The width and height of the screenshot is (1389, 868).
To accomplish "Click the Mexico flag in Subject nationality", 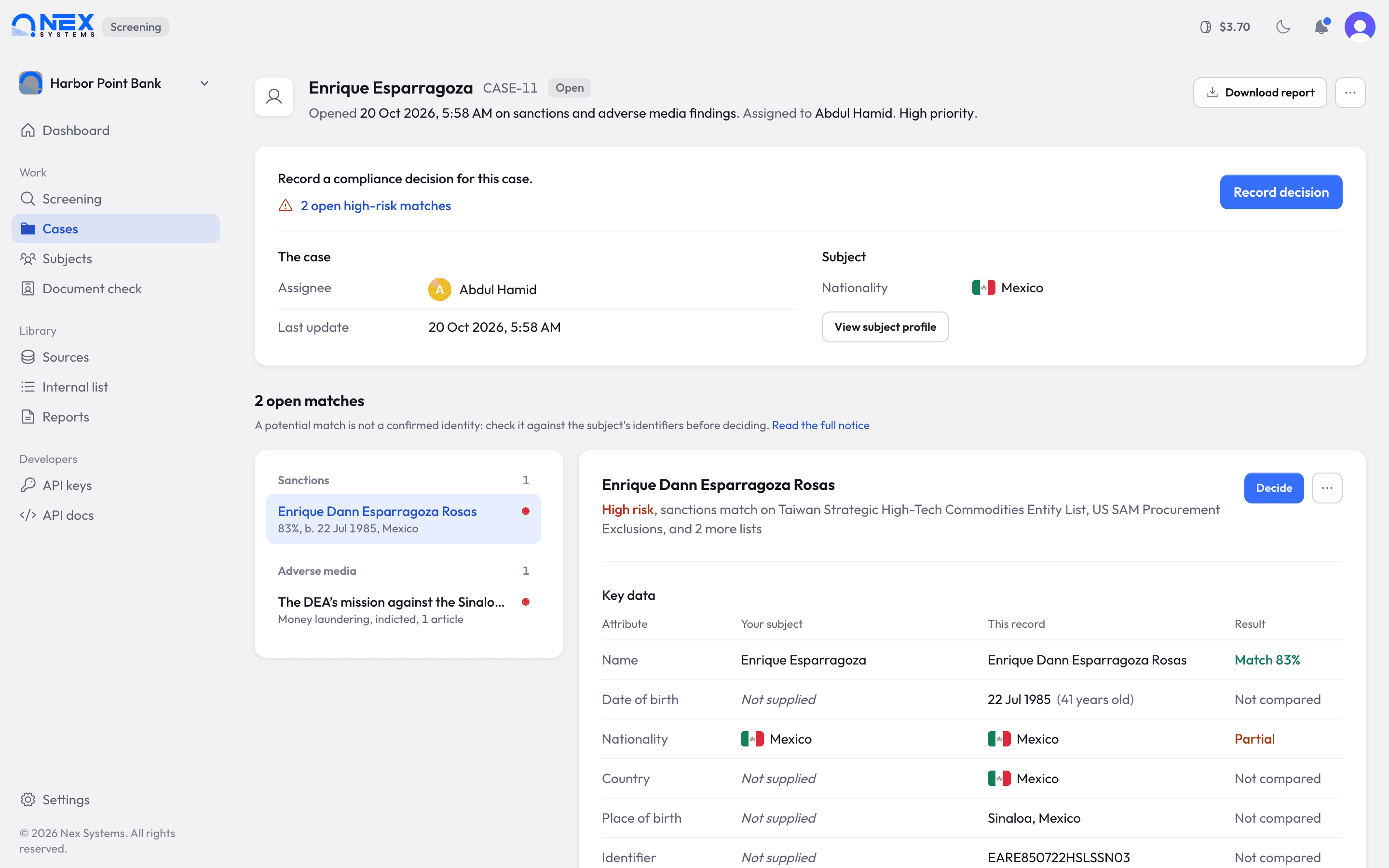I will coord(983,287).
